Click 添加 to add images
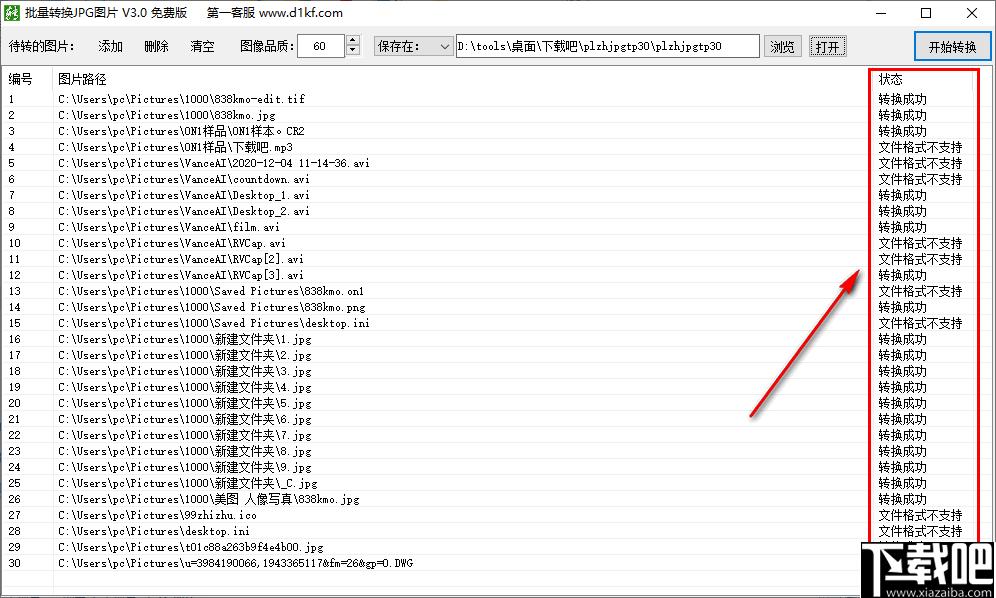 111,47
